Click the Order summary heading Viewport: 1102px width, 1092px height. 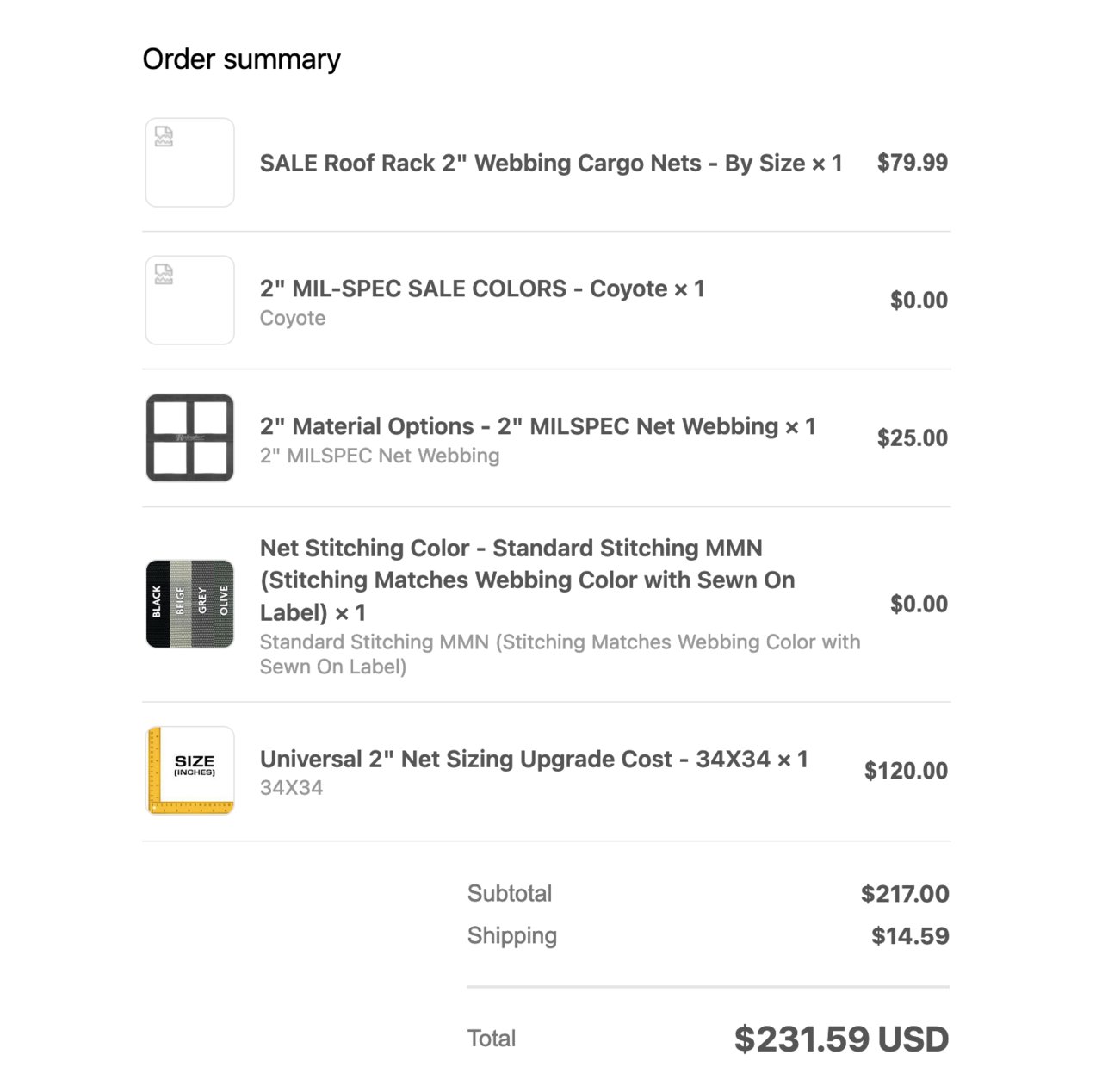pyautogui.click(x=241, y=59)
